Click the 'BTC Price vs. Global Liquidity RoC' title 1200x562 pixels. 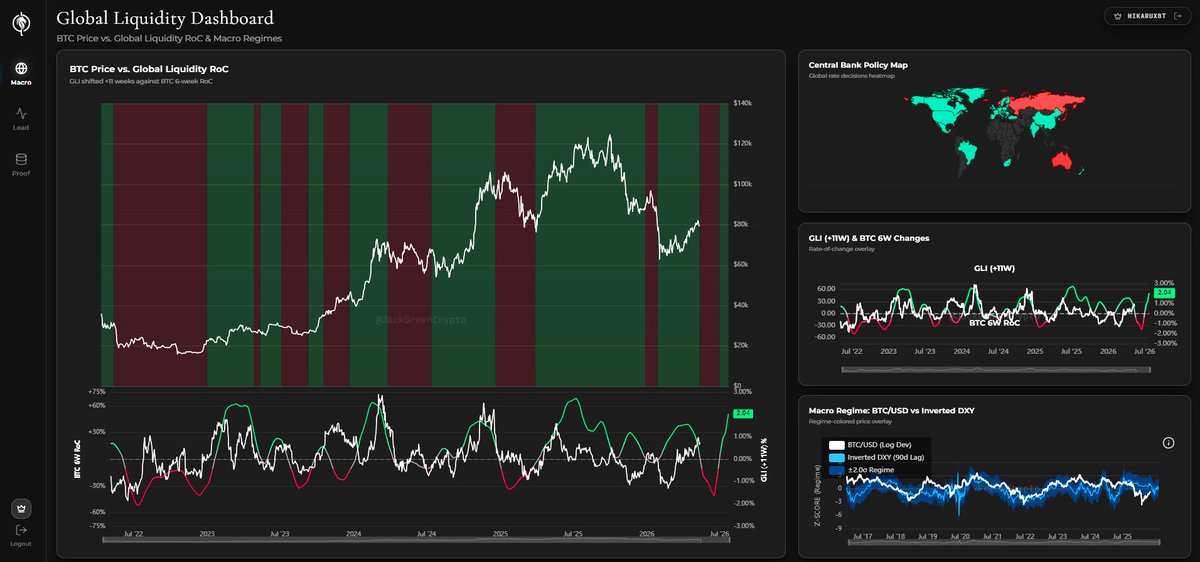point(149,68)
